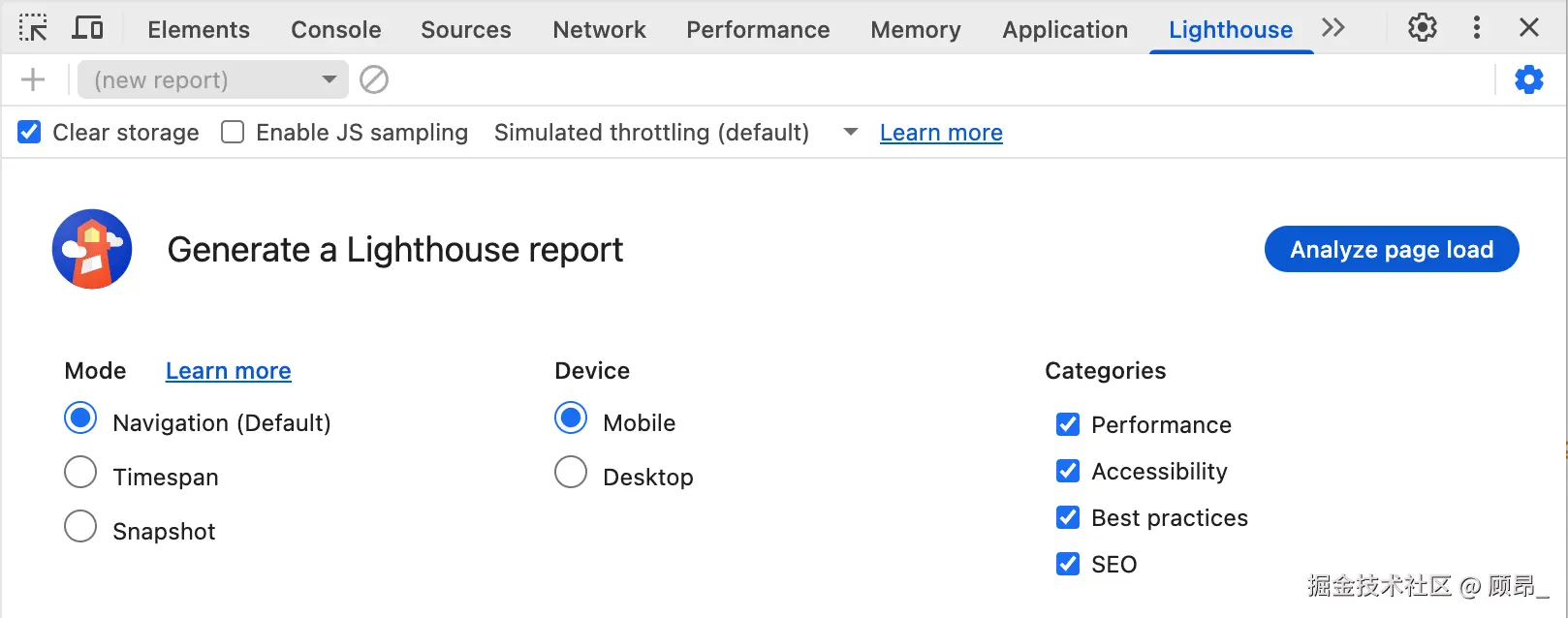Switch to the Elements tab

pyautogui.click(x=199, y=30)
